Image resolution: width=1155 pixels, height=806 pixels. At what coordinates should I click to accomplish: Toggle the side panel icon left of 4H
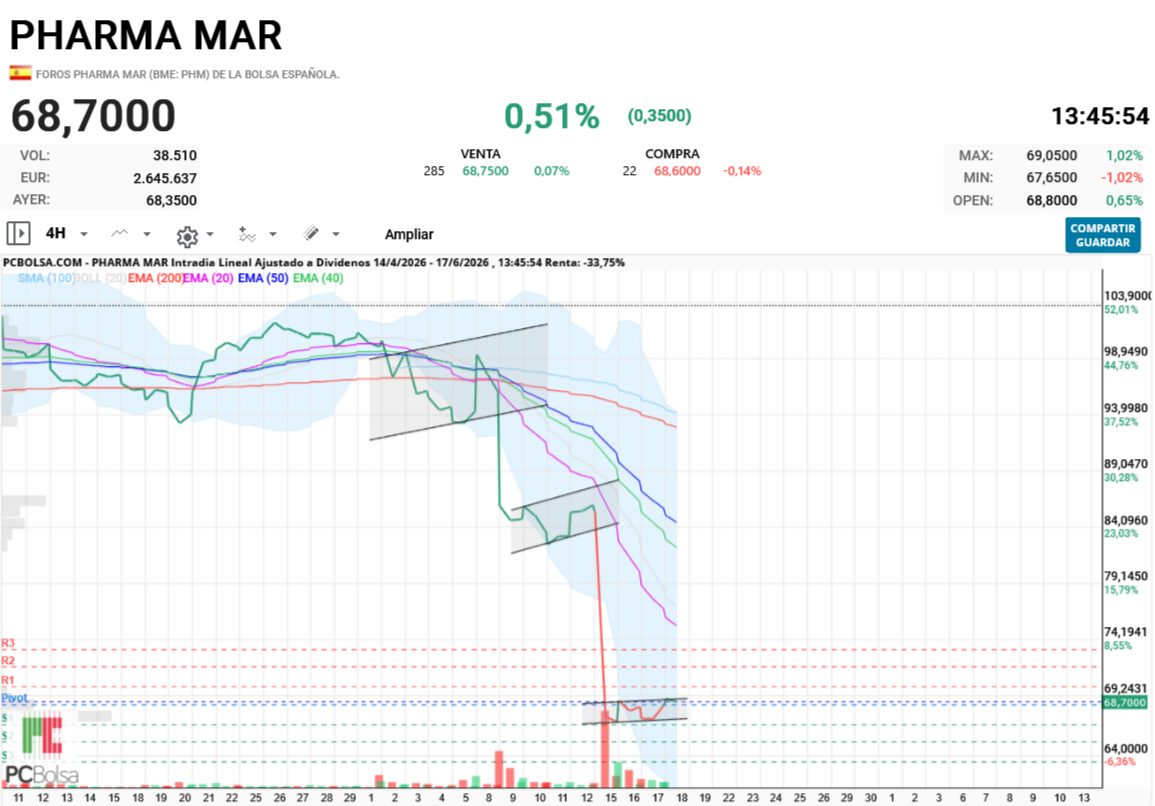coord(18,234)
